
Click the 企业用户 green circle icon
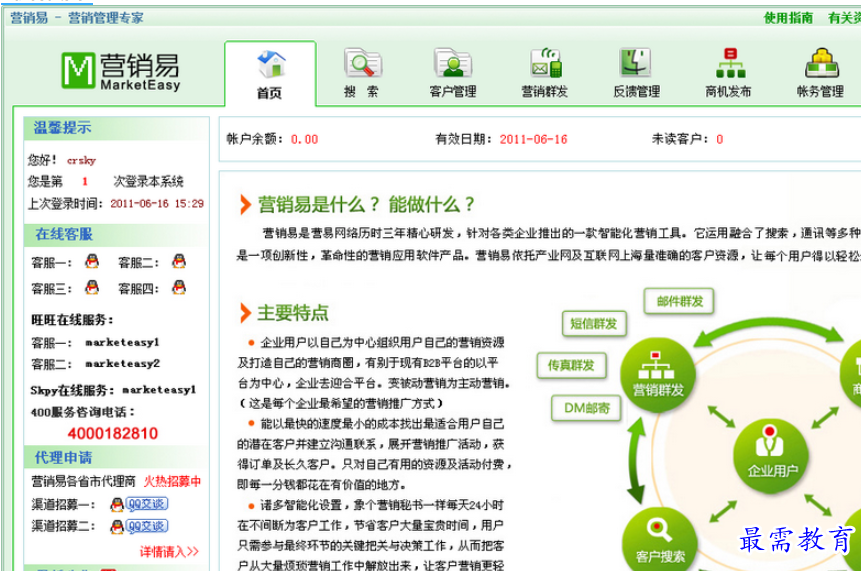(x=771, y=456)
